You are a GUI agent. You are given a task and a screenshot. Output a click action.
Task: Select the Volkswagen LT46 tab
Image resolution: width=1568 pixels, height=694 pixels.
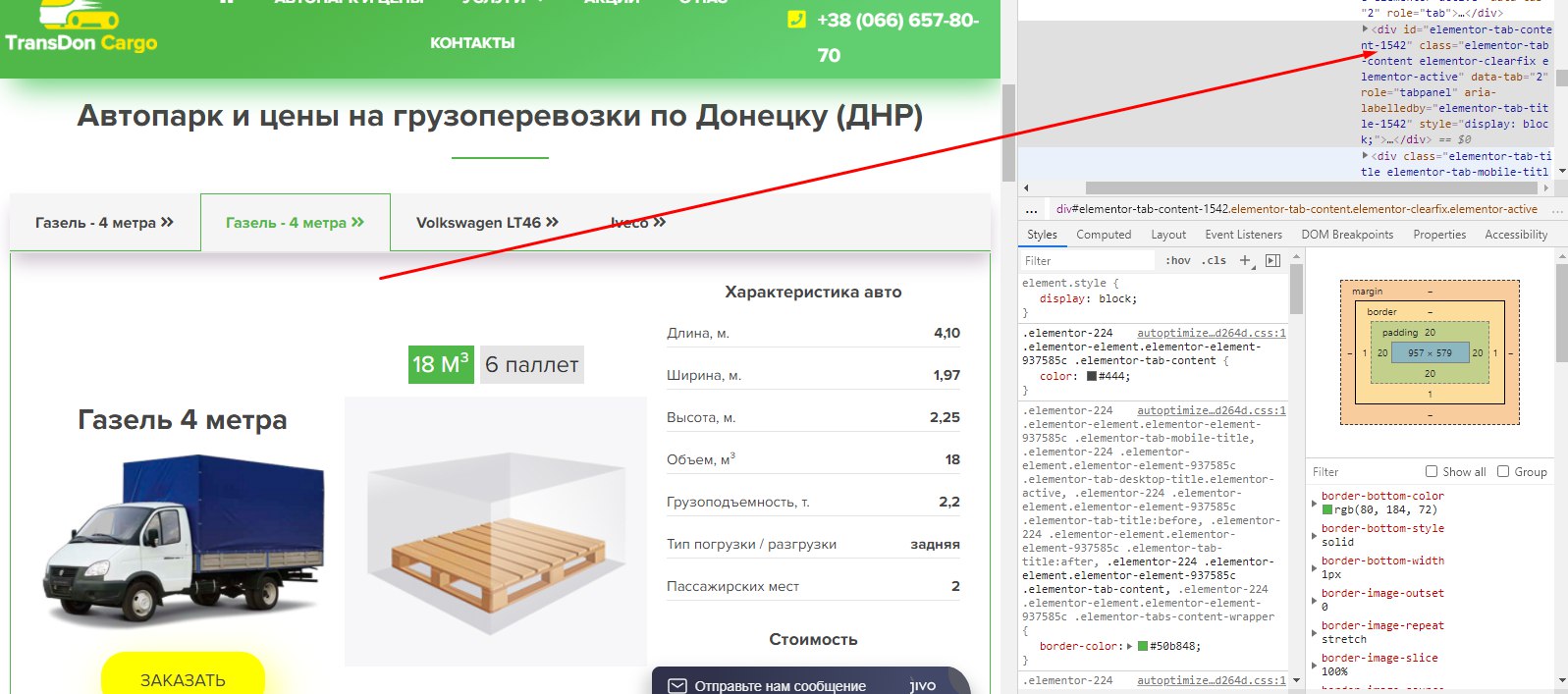point(487,223)
